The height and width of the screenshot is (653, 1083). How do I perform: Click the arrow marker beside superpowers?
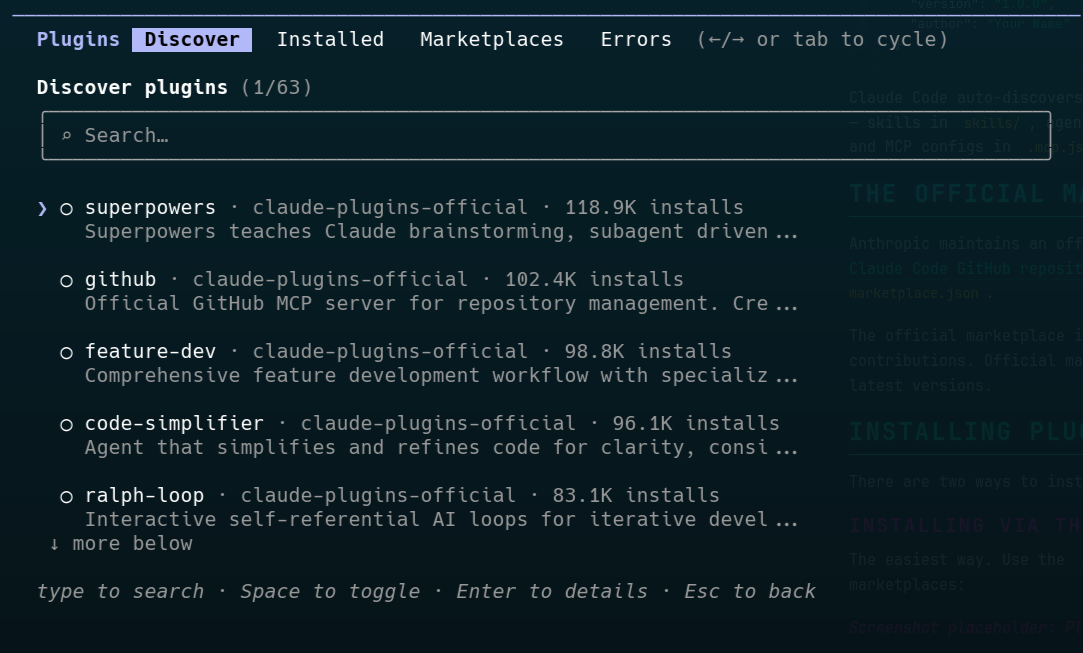[x=42, y=207]
